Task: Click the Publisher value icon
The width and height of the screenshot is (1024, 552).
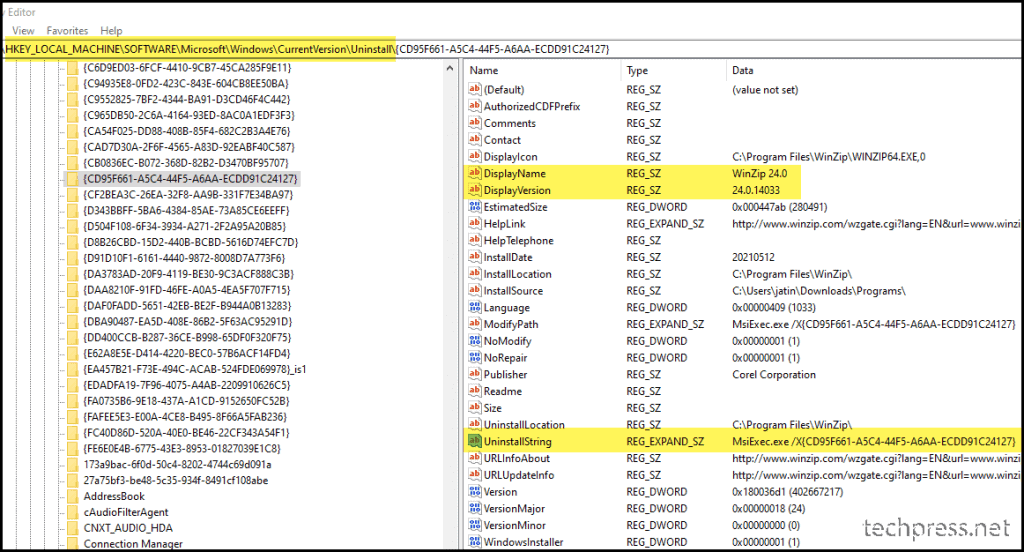Action: [x=475, y=374]
